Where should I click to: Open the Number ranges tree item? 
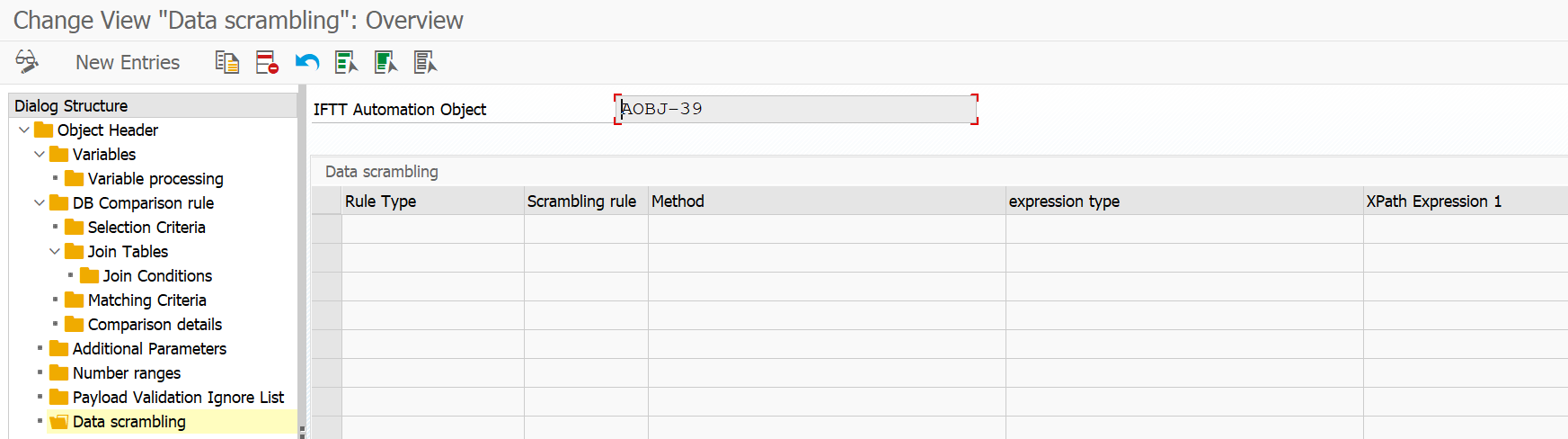tap(126, 373)
